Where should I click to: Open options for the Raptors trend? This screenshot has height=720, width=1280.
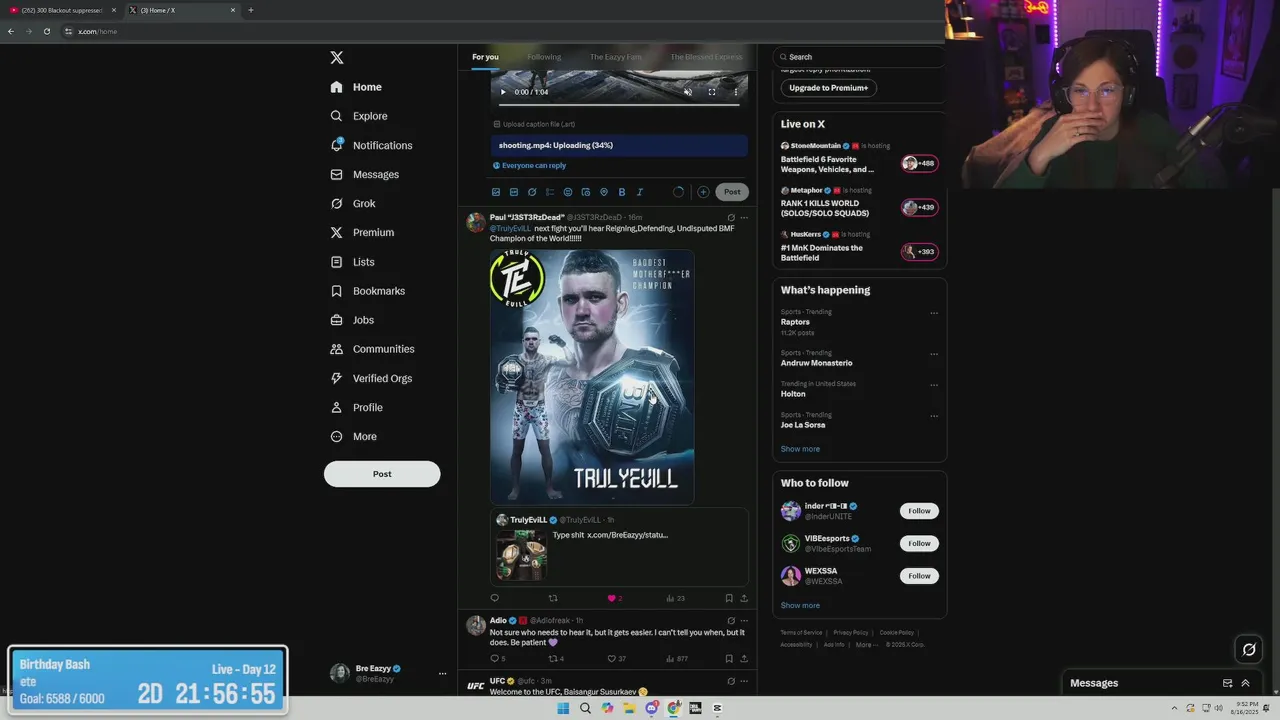coord(934,313)
